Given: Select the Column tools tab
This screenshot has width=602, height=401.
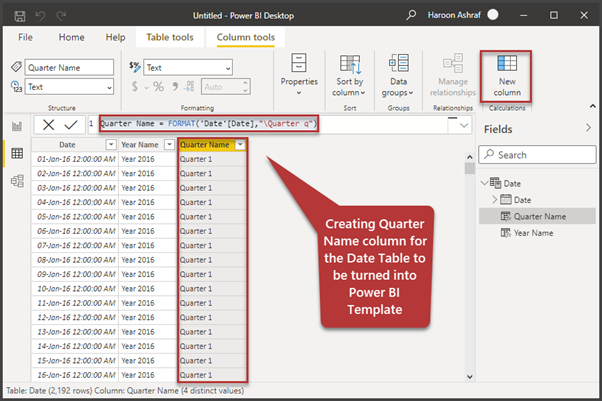Looking at the screenshot, I should click(246, 37).
